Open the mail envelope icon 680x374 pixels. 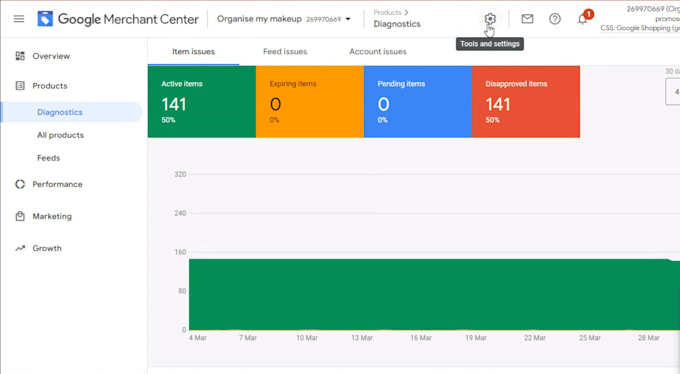(527, 19)
